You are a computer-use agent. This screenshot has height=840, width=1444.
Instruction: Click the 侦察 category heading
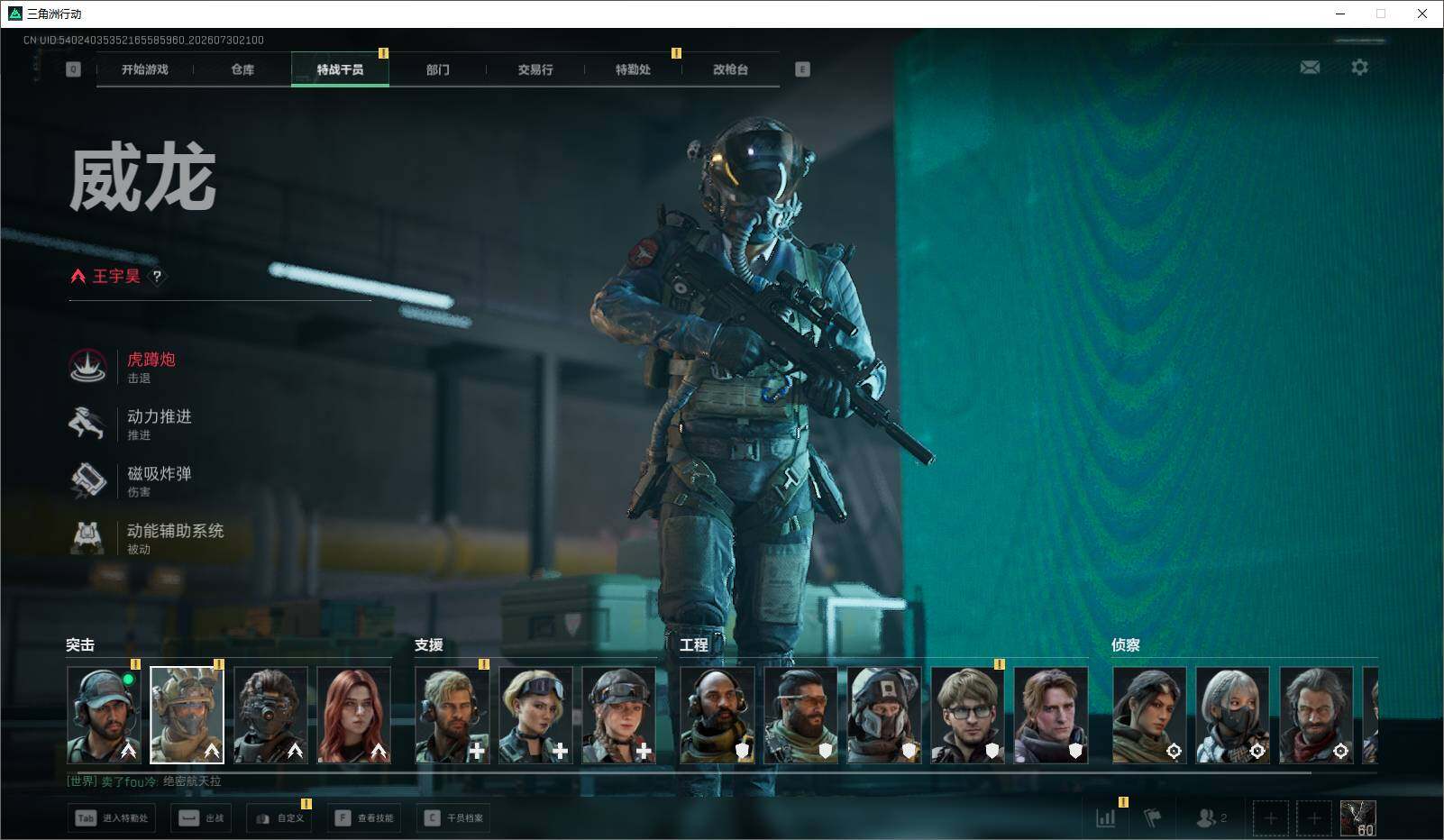click(1126, 645)
